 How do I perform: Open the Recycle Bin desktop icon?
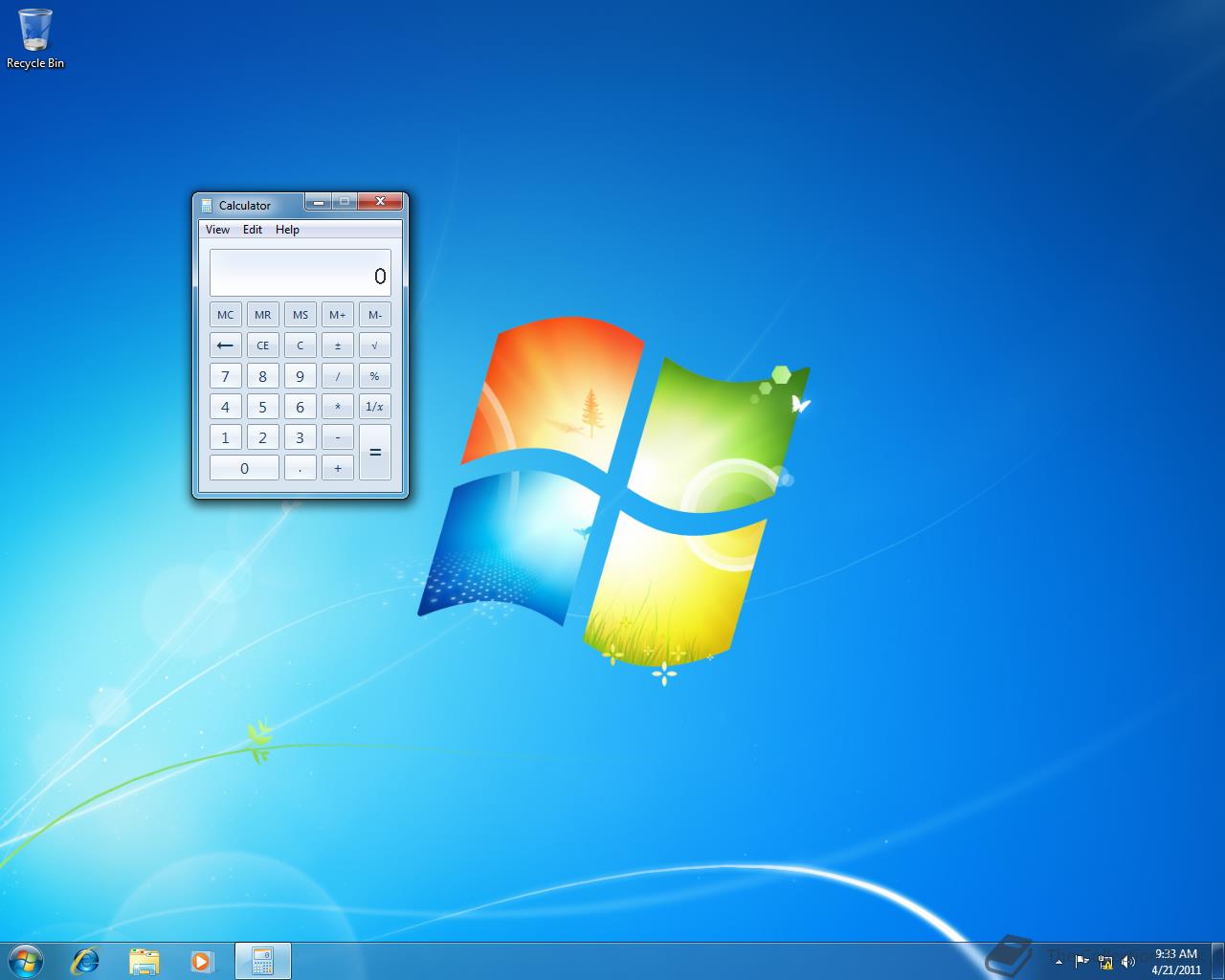pos(35,38)
